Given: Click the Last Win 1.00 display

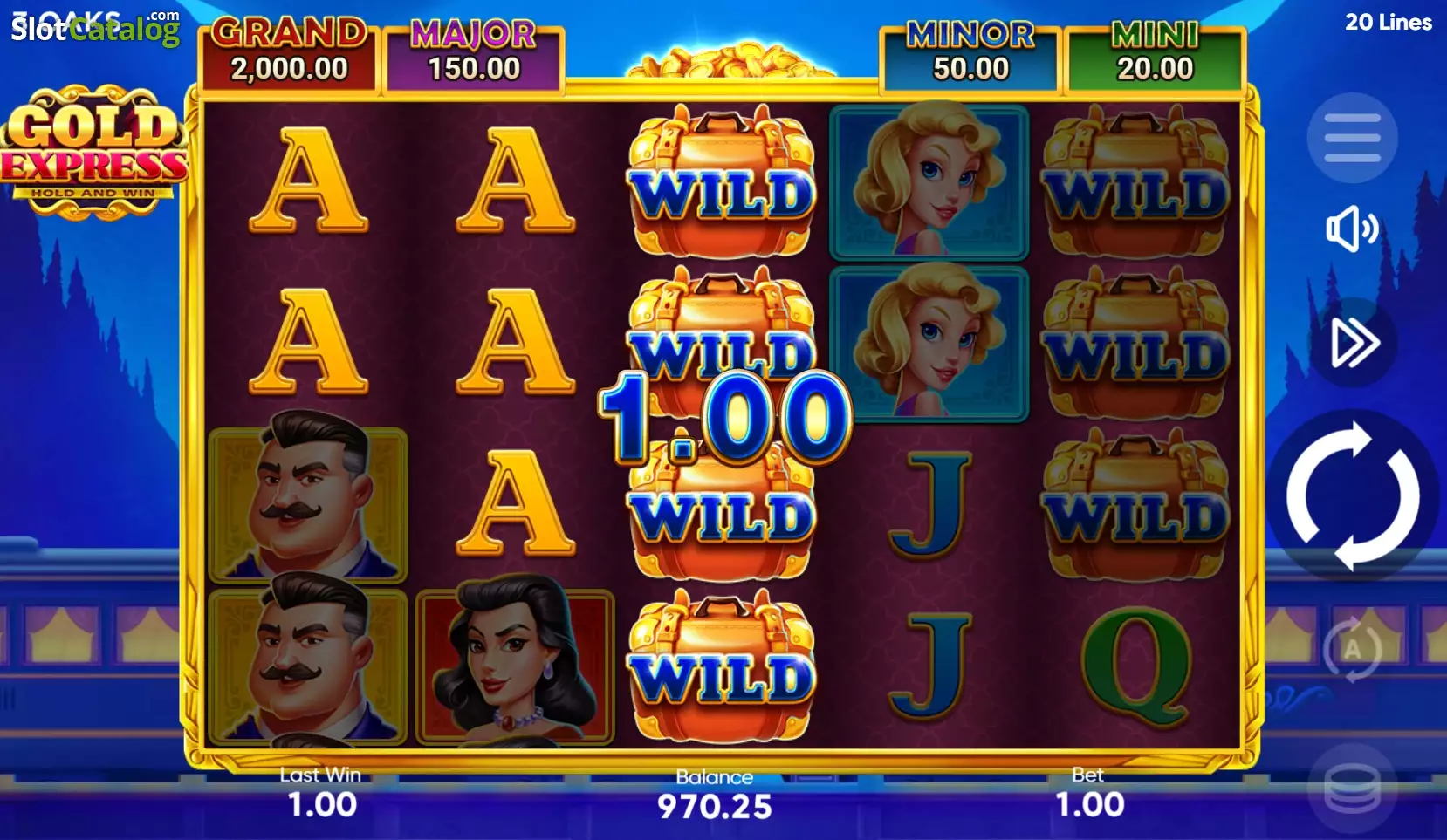Looking at the screenshot, I should tap(322, 793).
